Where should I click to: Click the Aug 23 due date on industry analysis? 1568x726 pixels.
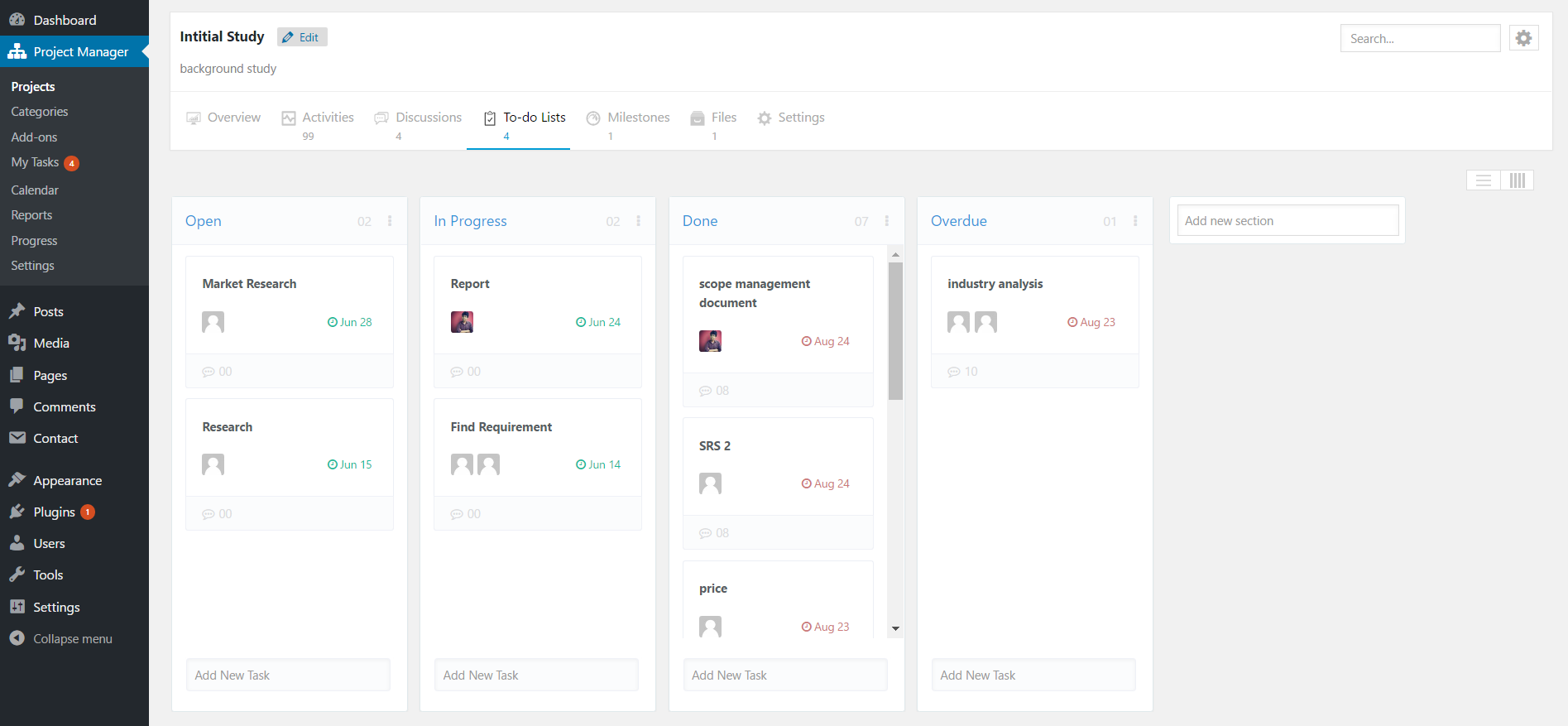tap(1091, 322)
